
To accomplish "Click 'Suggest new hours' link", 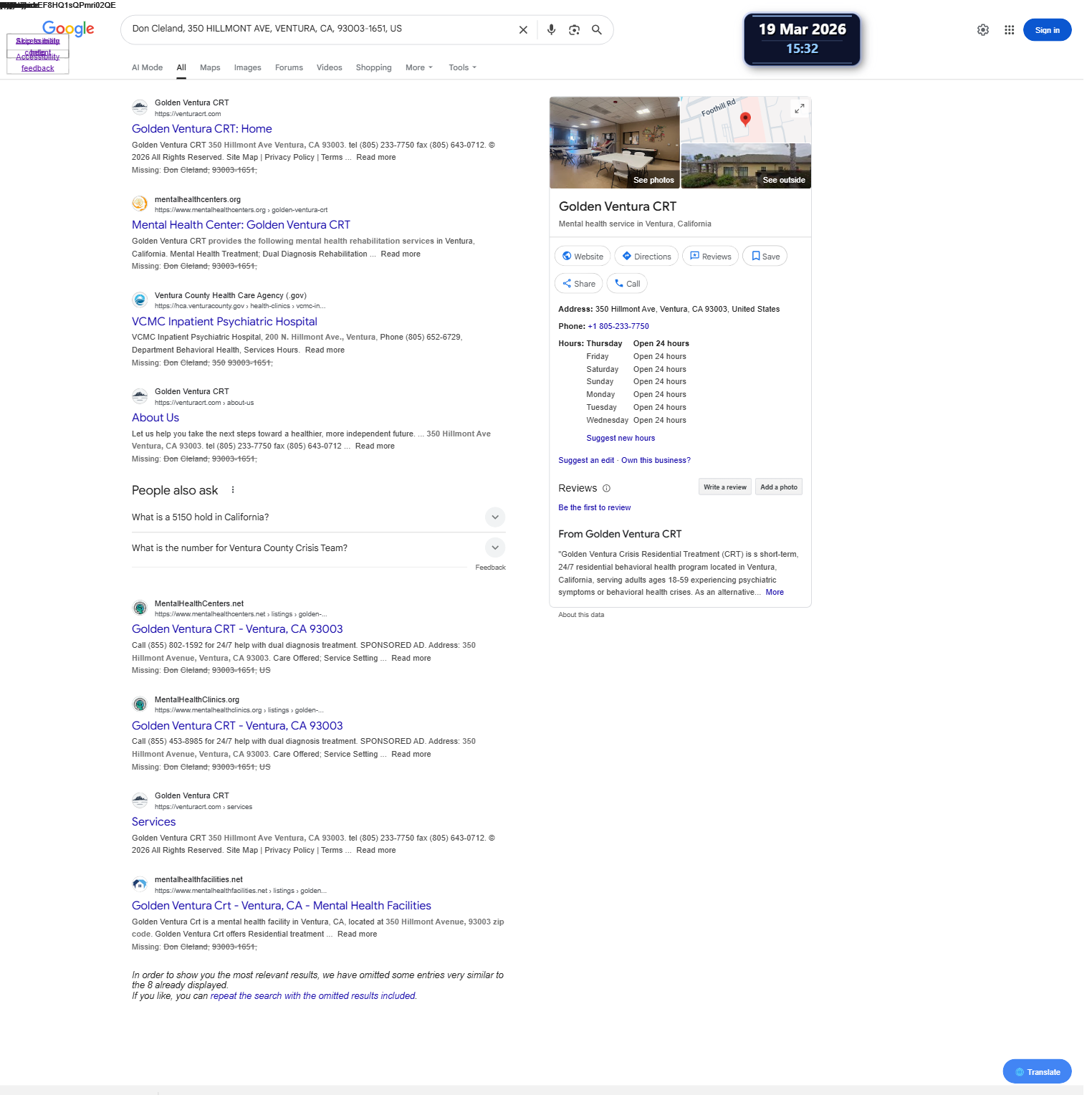I will 621,439.
